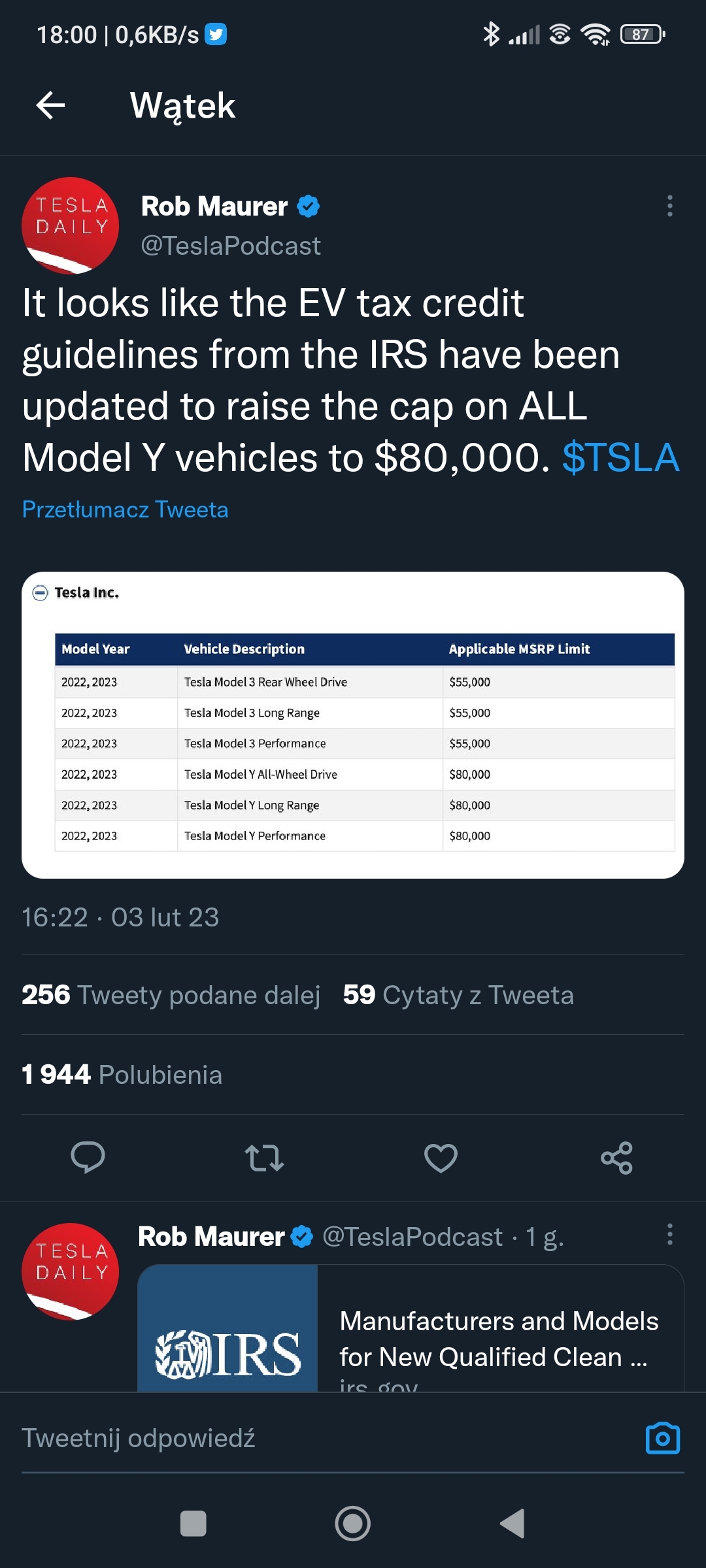Tap Android recent apps square button
The height and width of the screenshot is (1568, 706).
[193, 1524]
